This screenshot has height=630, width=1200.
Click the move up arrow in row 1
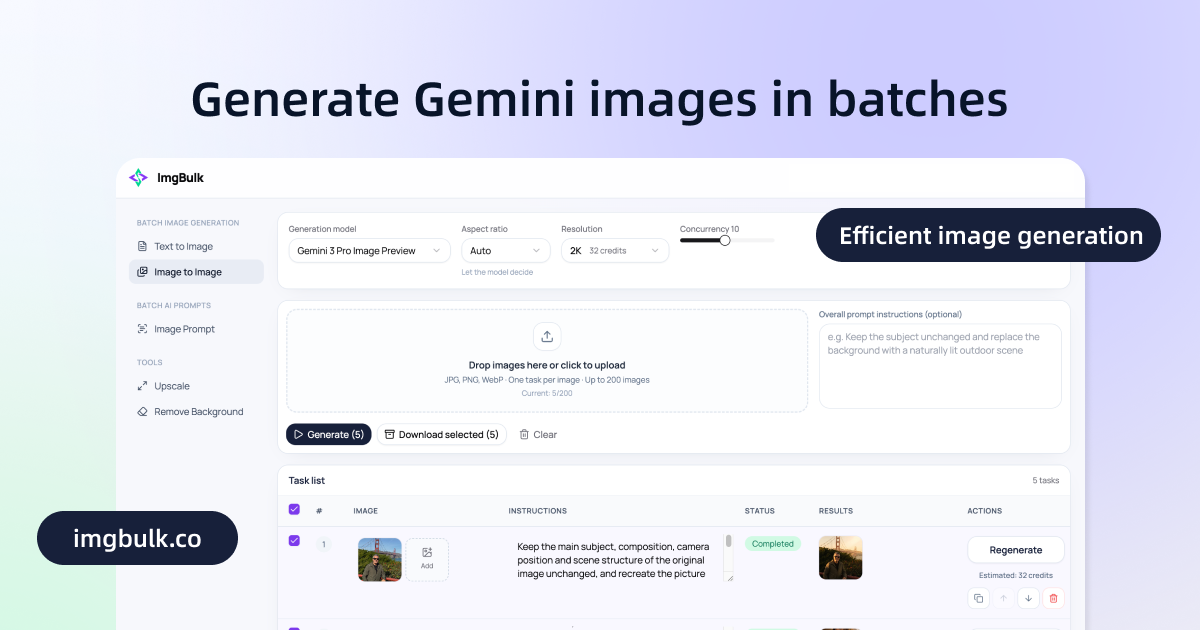pos(1003,598)
